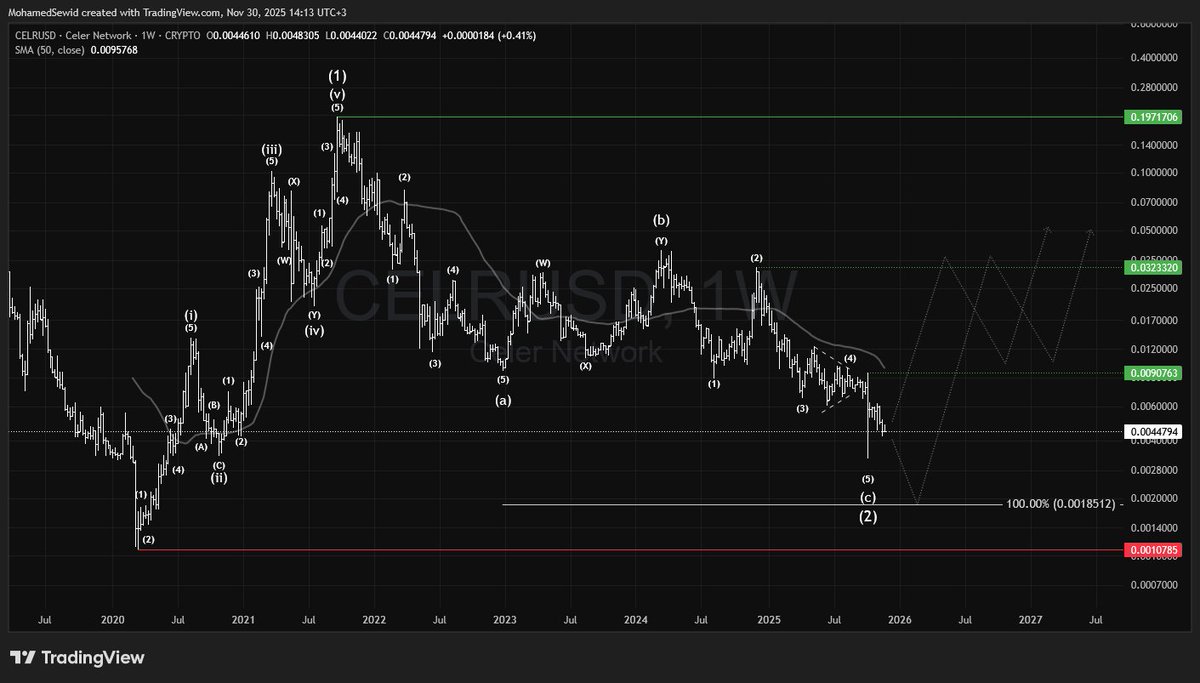This screenshot has height=683, width=1200.
Task: Click the 0.0120000 price axis tick
Action: pyautogui.click(x=1156, y=350)
